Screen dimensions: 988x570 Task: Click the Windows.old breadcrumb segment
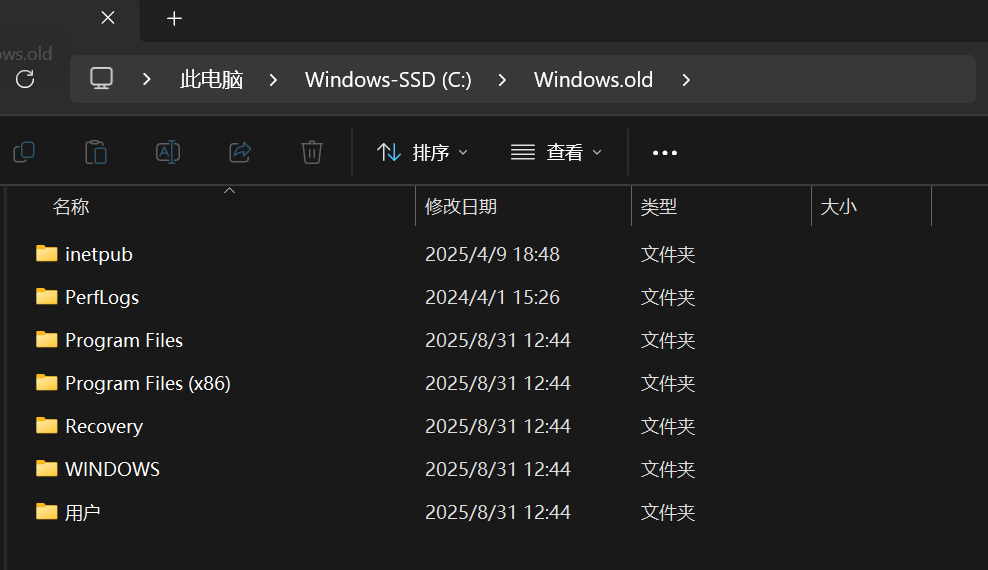pos(594,80)
